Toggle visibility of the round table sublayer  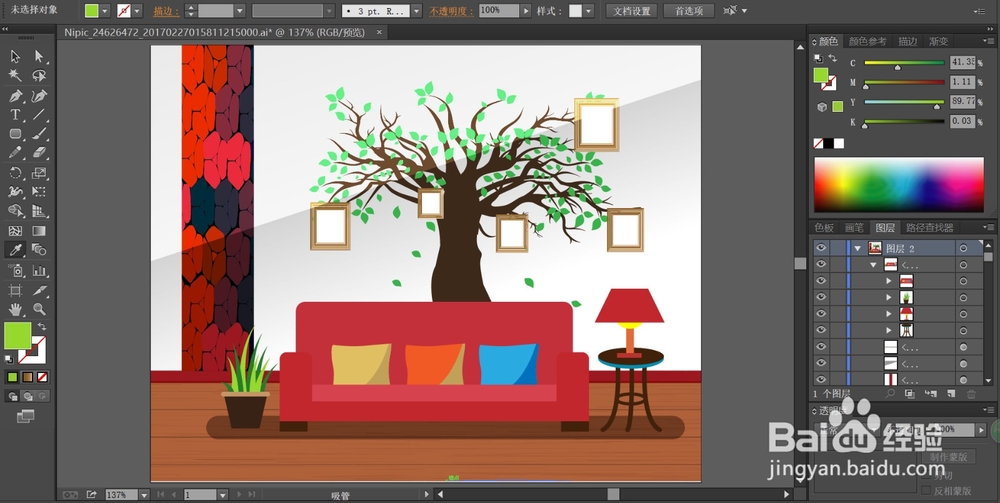click(x=821, y=330)
